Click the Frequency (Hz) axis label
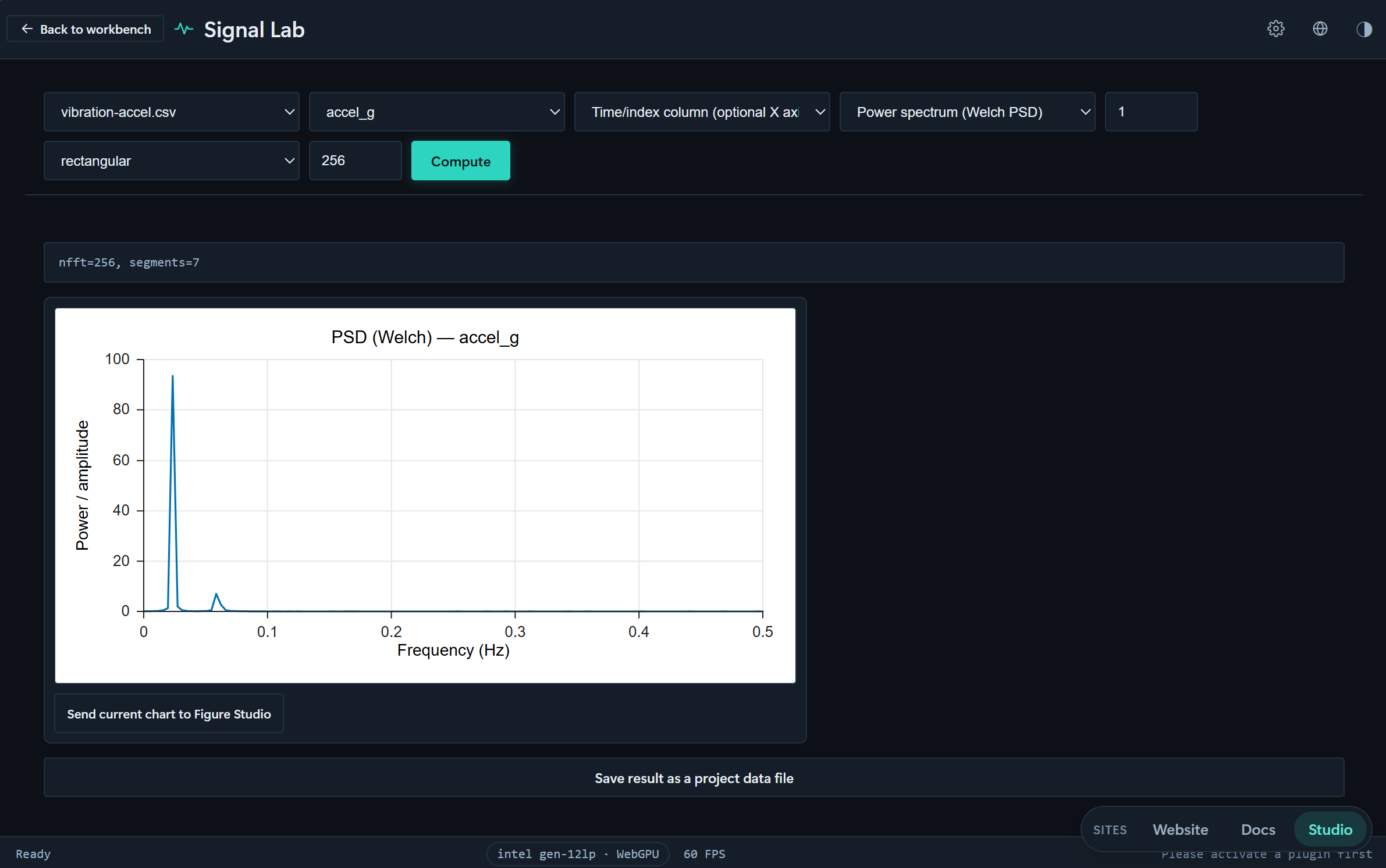This screenshot has height=868, width=1386. pos(453,650)
